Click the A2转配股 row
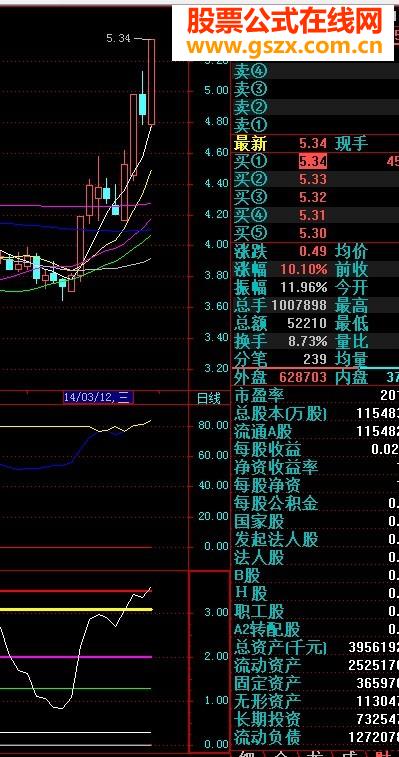This screenshot has width=399, height=757. coord(316,630)
